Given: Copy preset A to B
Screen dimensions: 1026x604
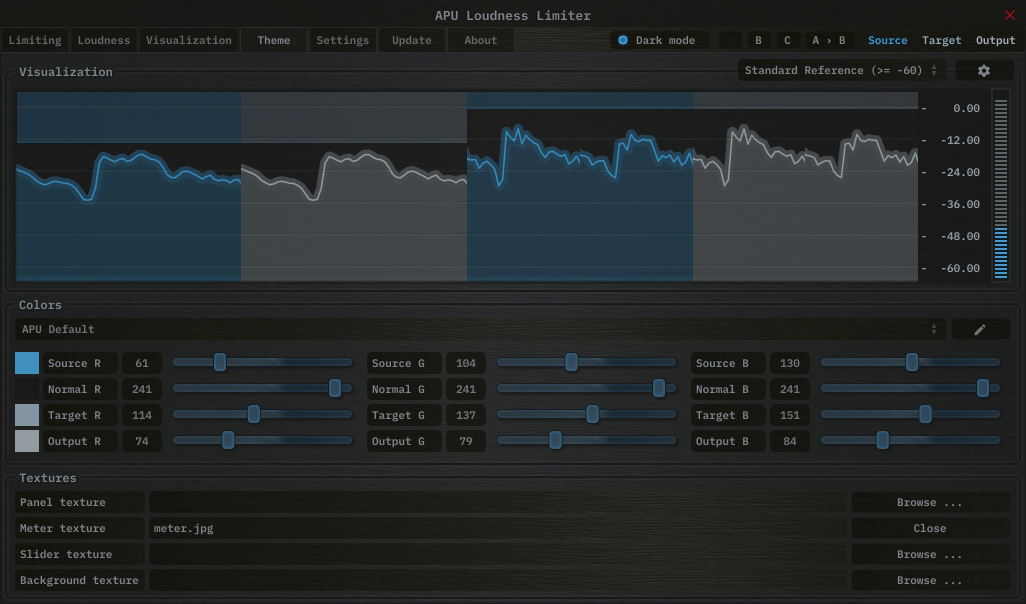Looking at the screenshot, I should pyautogui.click(x=828, y=41).
